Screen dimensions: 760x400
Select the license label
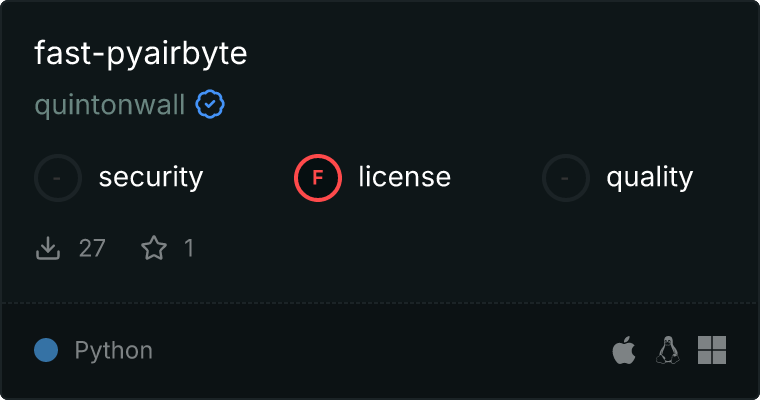tap(405, 178)
